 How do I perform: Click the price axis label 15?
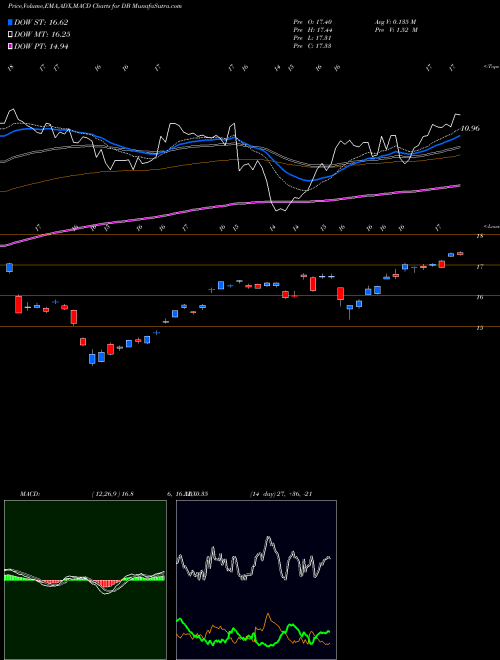479,328
